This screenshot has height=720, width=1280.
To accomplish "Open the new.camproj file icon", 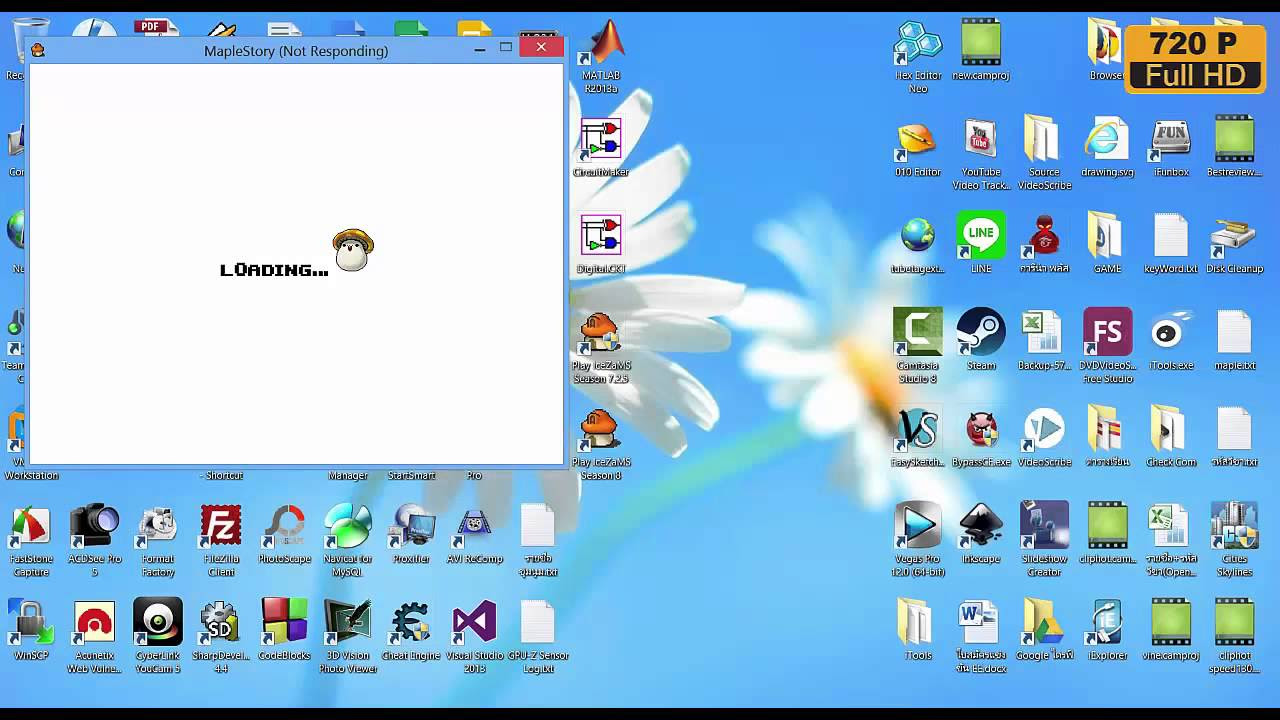I will [981, 44].
